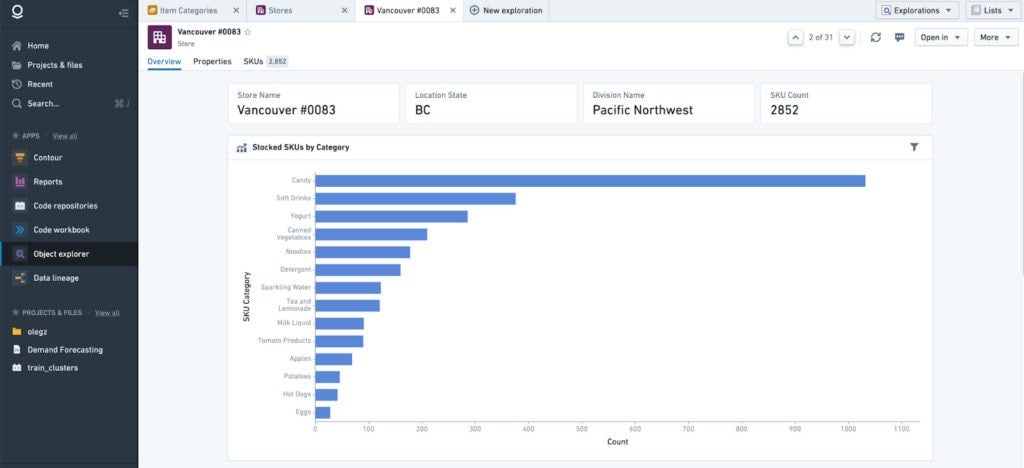Click the Candy bar
The image size is (1024, 468).
pyautogui.click(x=590, y=181)
